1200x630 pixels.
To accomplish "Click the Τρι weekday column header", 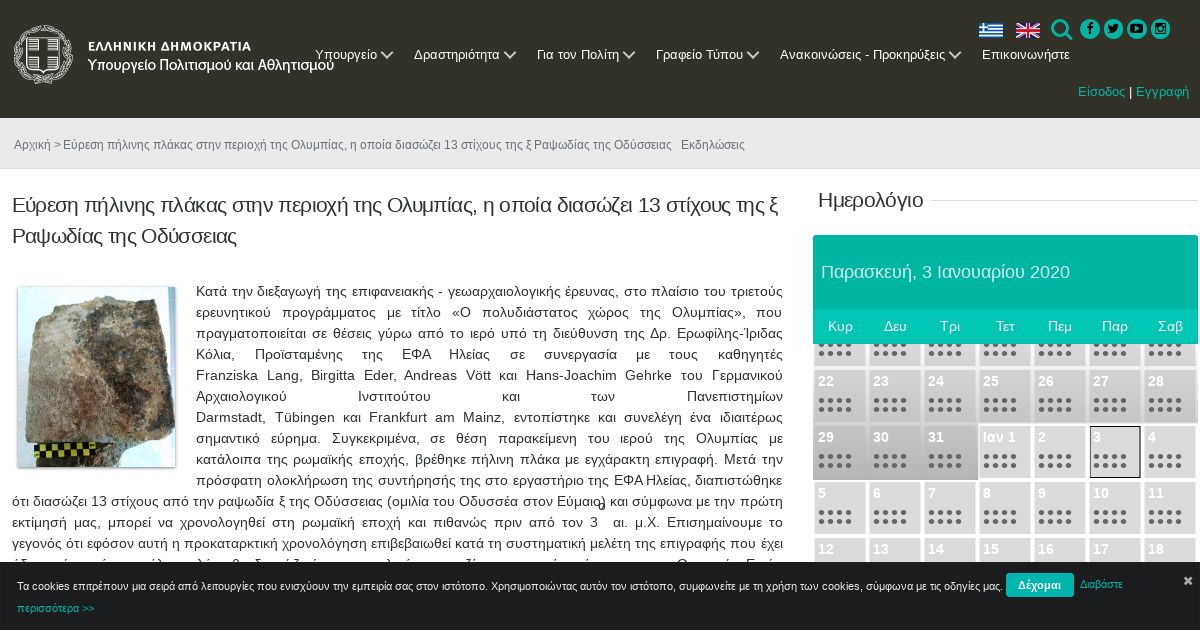I will pos(950,326).
